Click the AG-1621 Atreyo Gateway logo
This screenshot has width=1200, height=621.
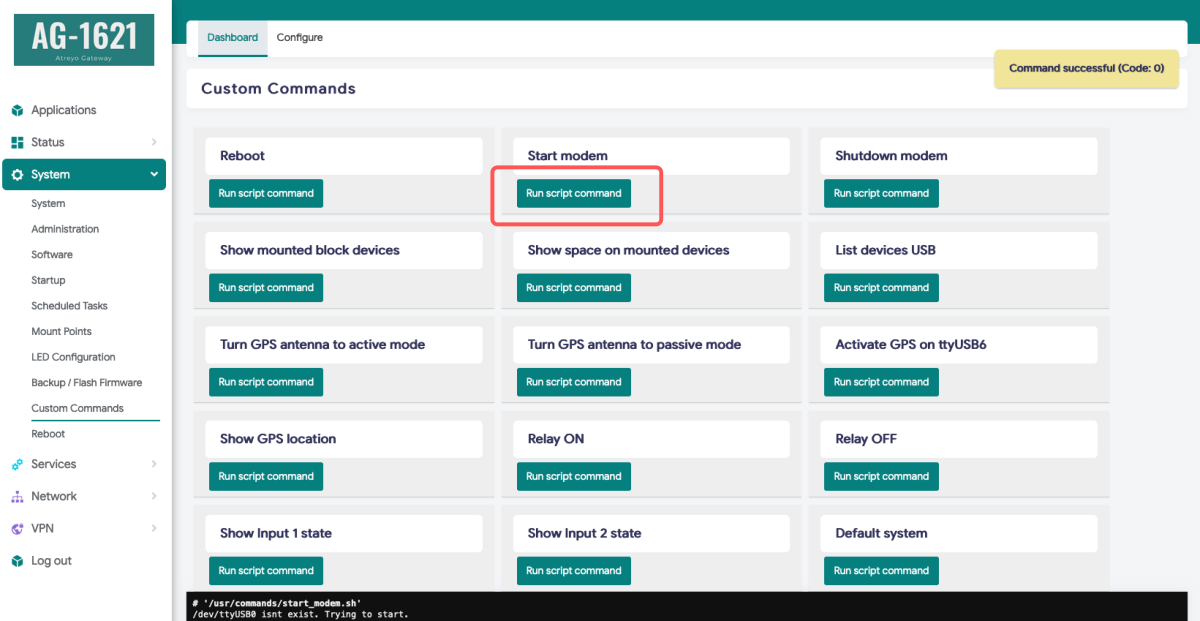pos(84,40)
